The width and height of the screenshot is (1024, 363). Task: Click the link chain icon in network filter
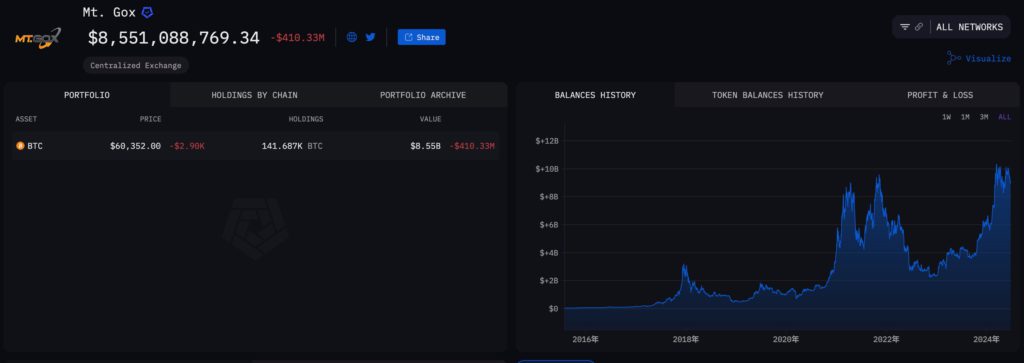919,27
